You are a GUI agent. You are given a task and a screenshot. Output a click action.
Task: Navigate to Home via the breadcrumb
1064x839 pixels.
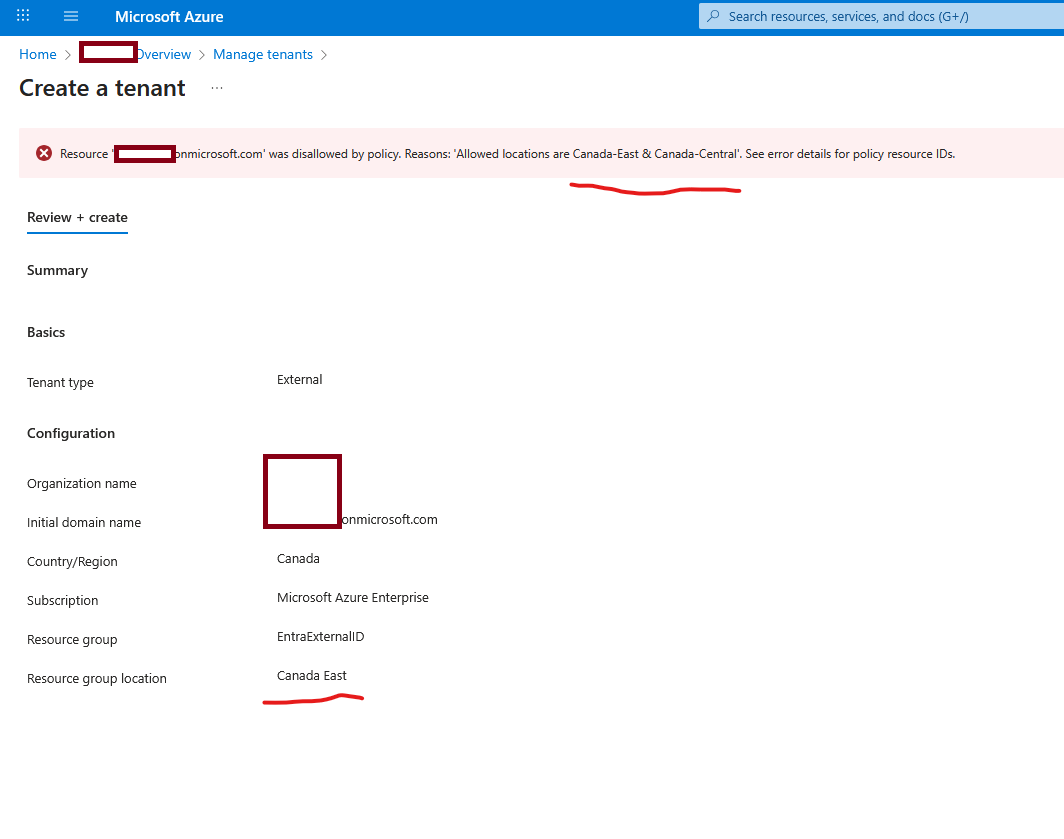[37, 54]
